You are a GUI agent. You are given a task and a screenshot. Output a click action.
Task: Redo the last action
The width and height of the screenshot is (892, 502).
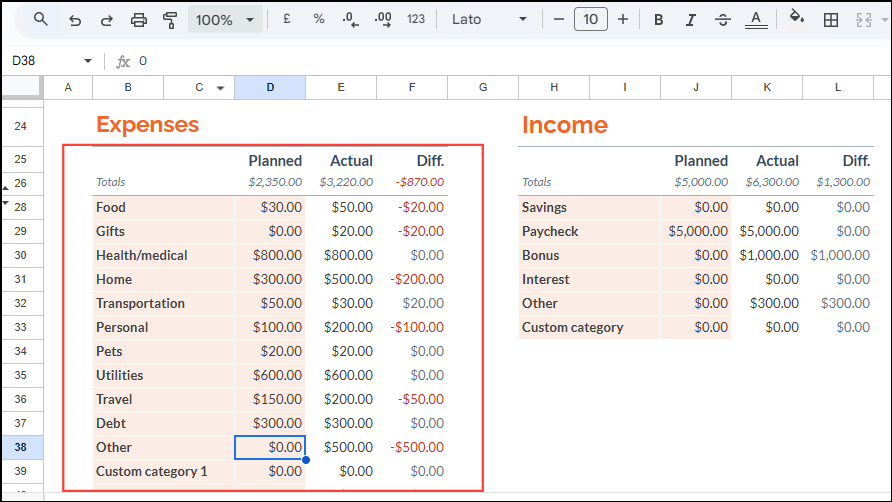106,20
